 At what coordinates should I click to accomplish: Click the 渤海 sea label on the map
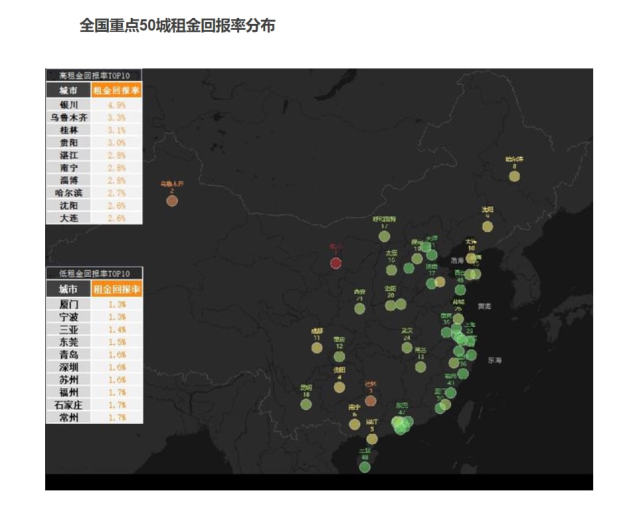[457, 260]
